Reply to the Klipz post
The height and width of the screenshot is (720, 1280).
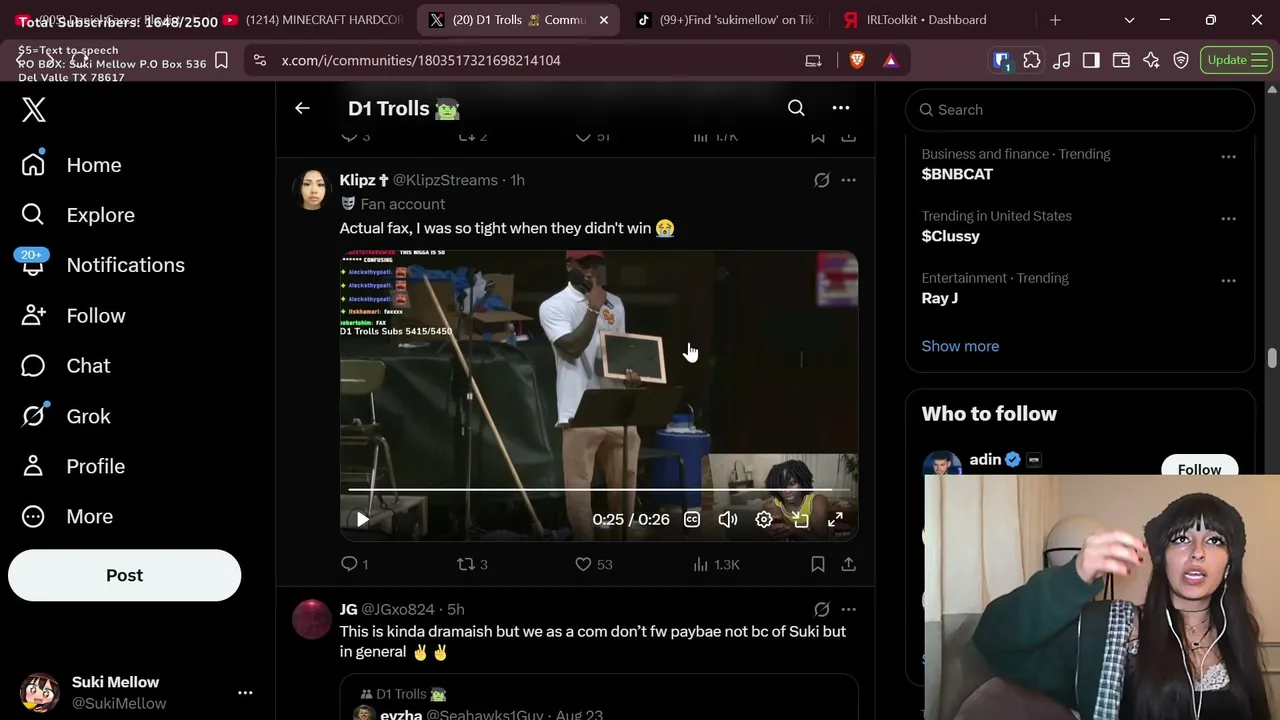tap(355, 564)
